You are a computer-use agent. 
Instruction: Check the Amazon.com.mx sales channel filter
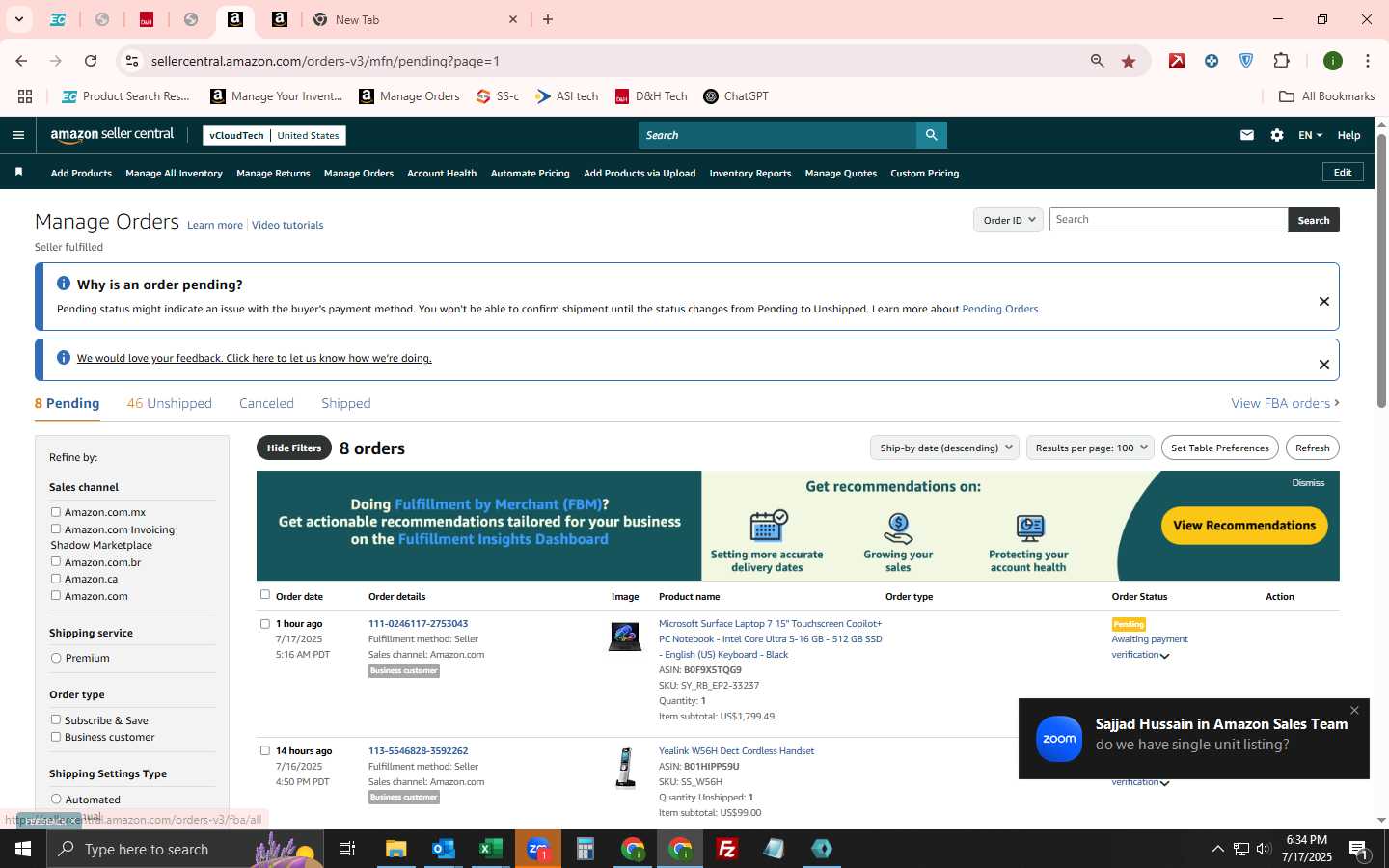[56, 512]
